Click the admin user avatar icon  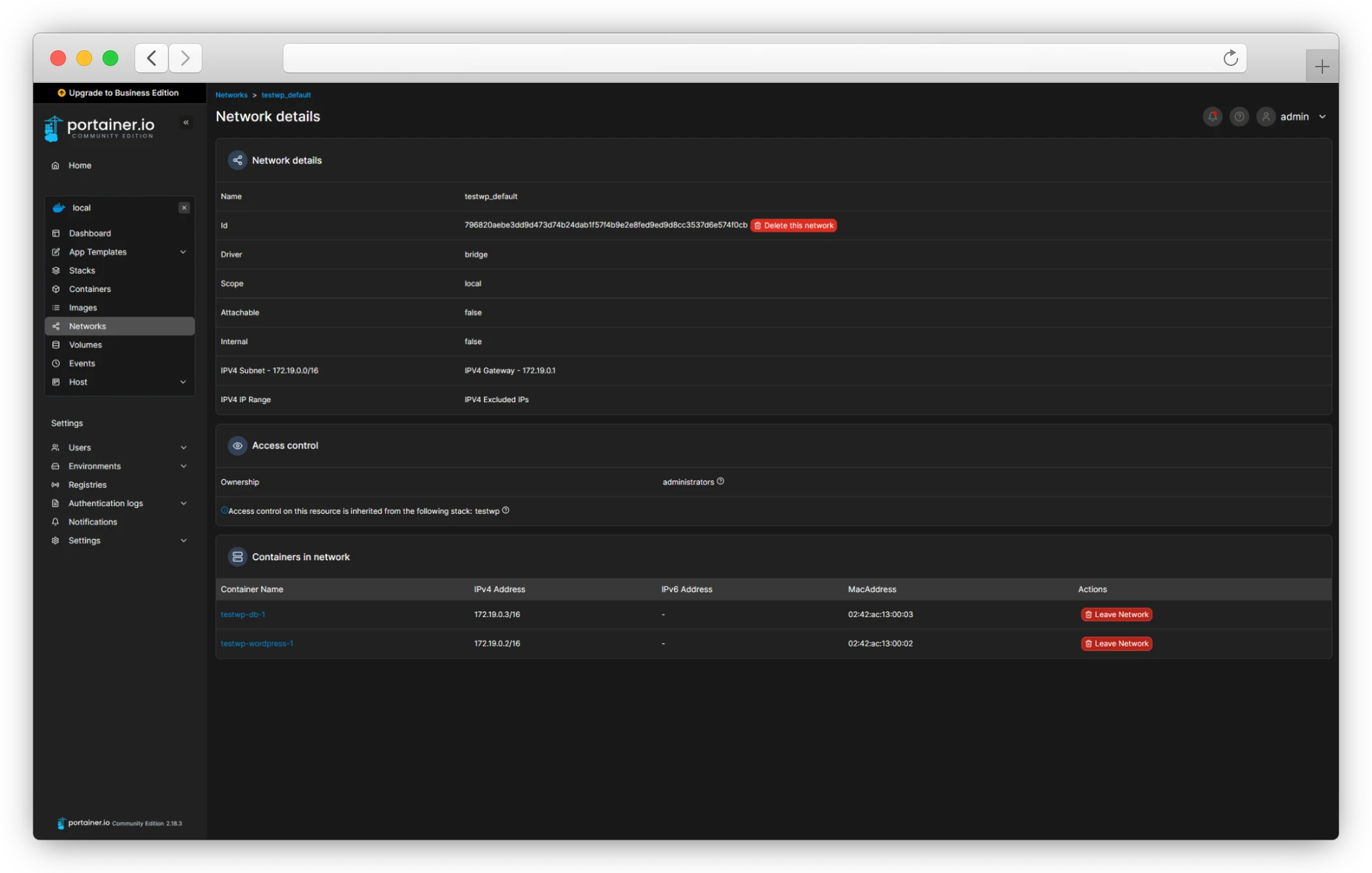pyautogui.click(x=1266, y=117)
